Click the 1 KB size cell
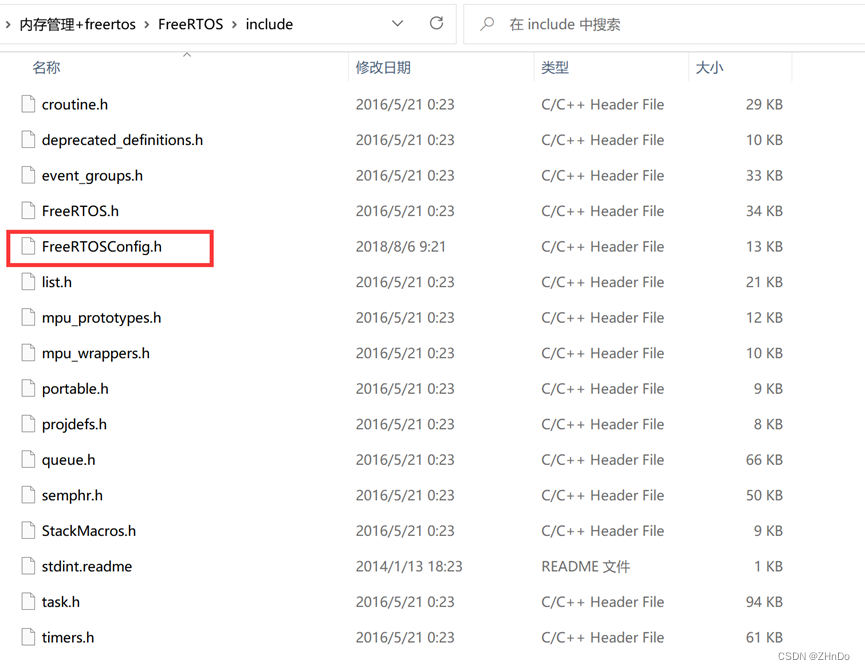Viewport: 865px width, 670px height. pyautogui.click(x=768, y=566)
